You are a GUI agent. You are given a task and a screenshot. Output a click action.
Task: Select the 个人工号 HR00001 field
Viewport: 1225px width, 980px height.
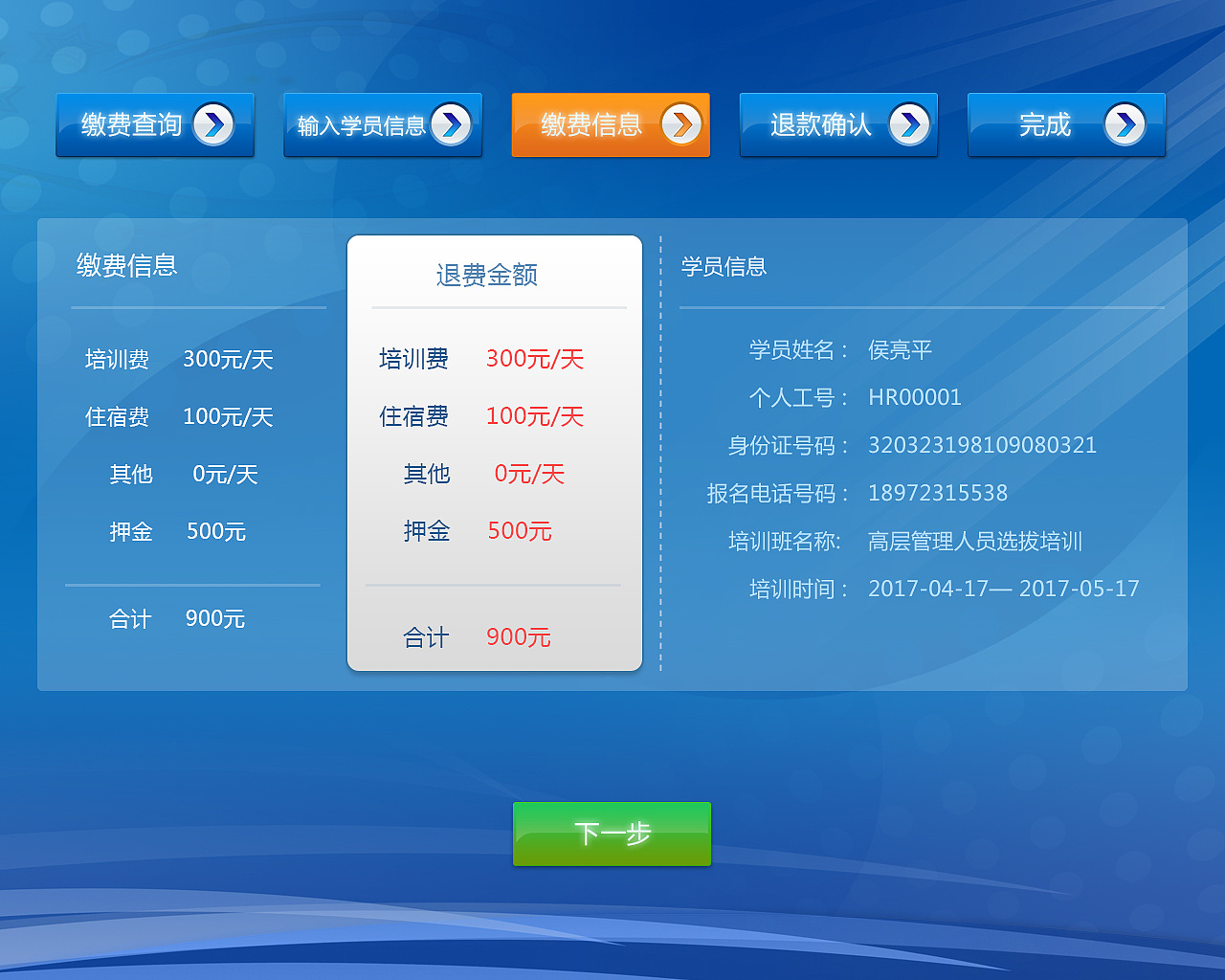(915, 397)
